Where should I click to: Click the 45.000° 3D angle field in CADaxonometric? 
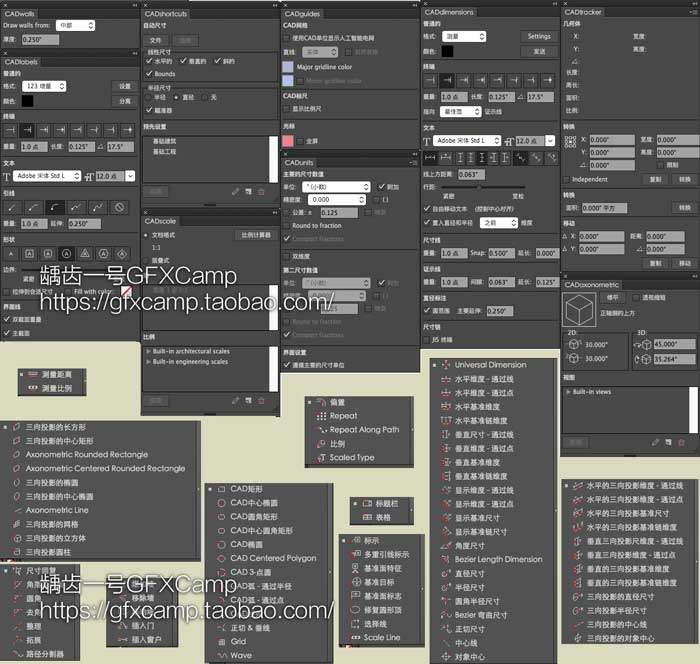pos(675,344)
